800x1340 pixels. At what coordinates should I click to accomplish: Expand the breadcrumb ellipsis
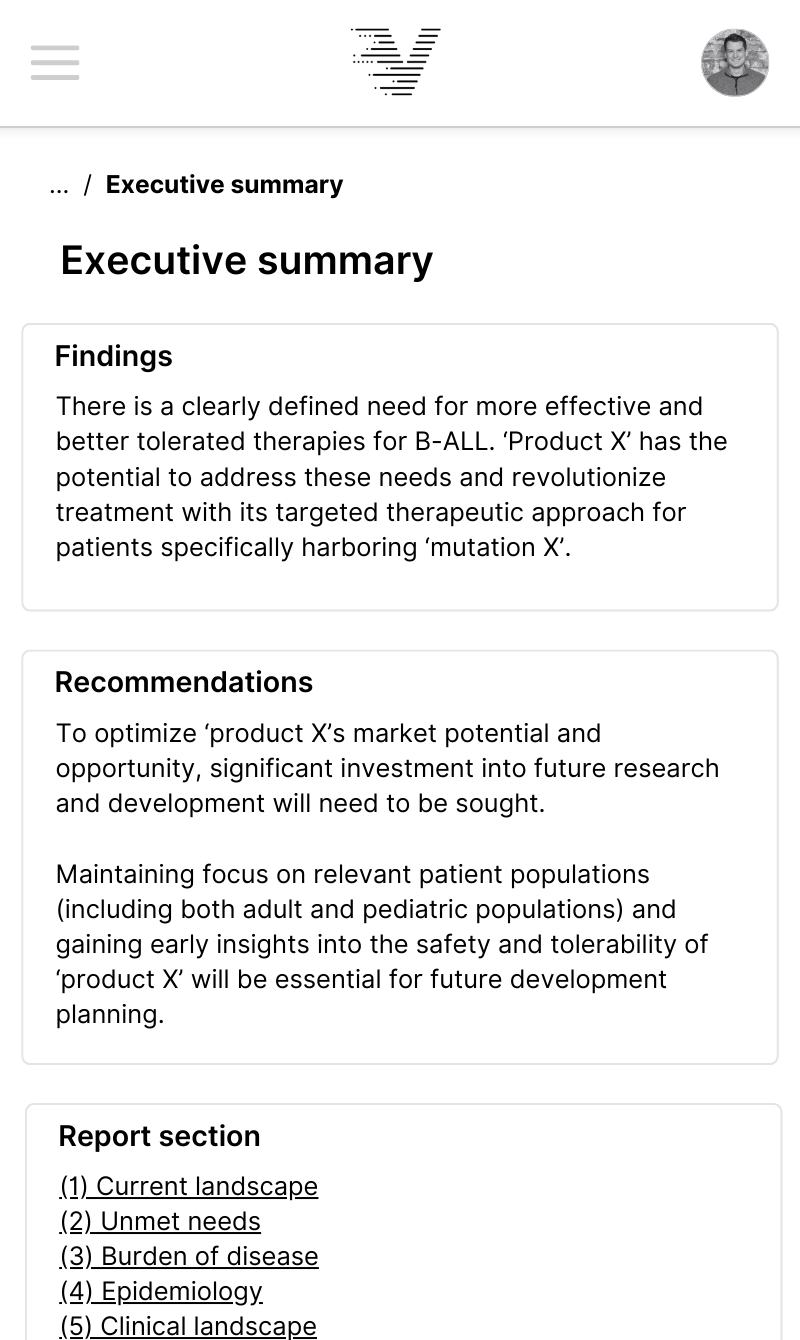59,185
